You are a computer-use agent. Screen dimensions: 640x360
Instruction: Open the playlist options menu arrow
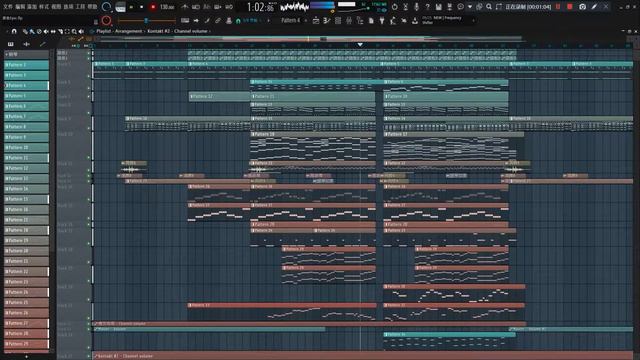pos(7,31)
